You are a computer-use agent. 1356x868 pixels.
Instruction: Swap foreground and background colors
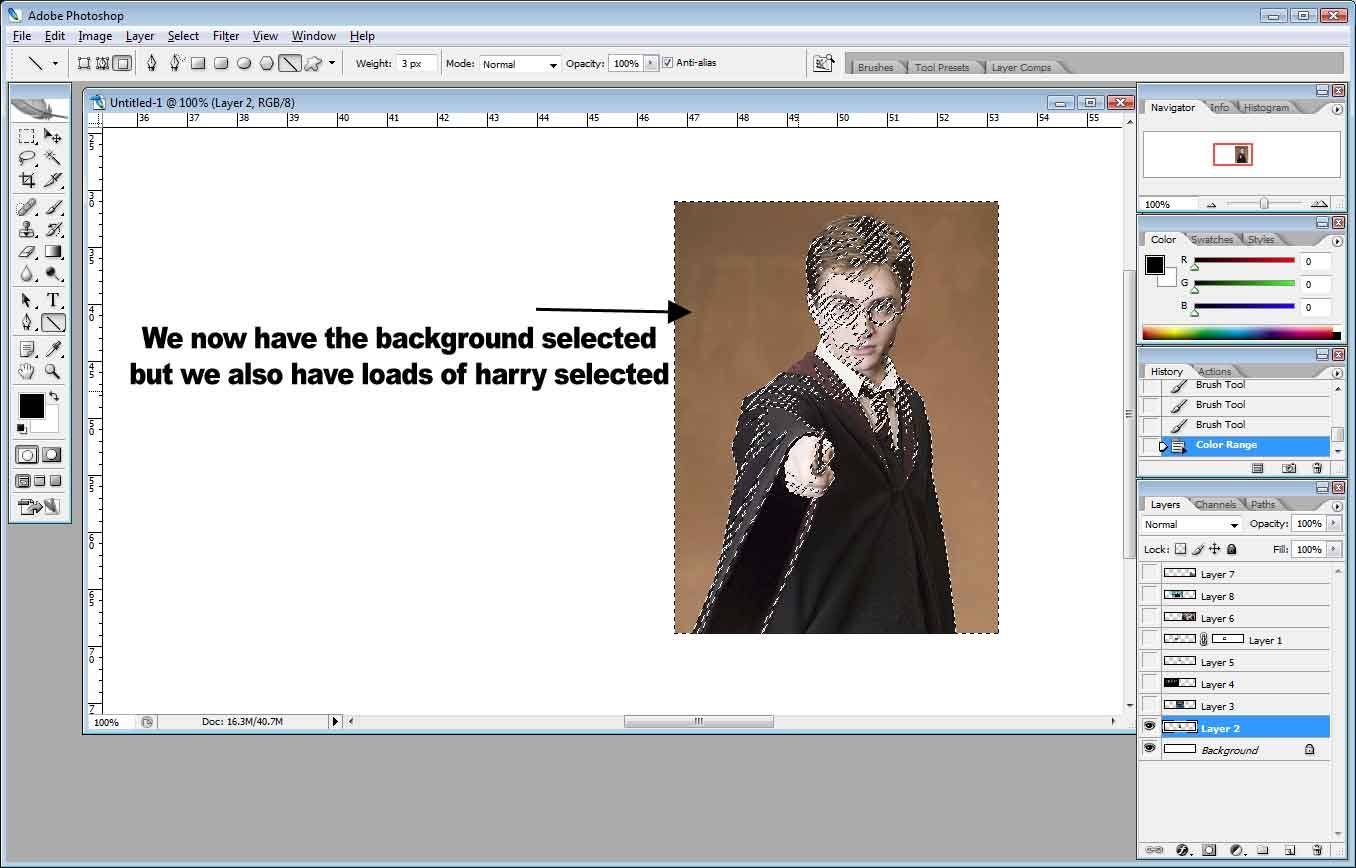click(54, 397)
